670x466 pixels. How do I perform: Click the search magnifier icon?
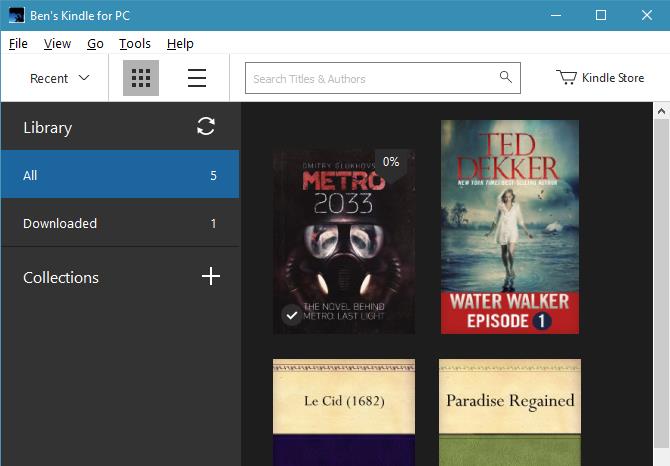pos(505,77)
